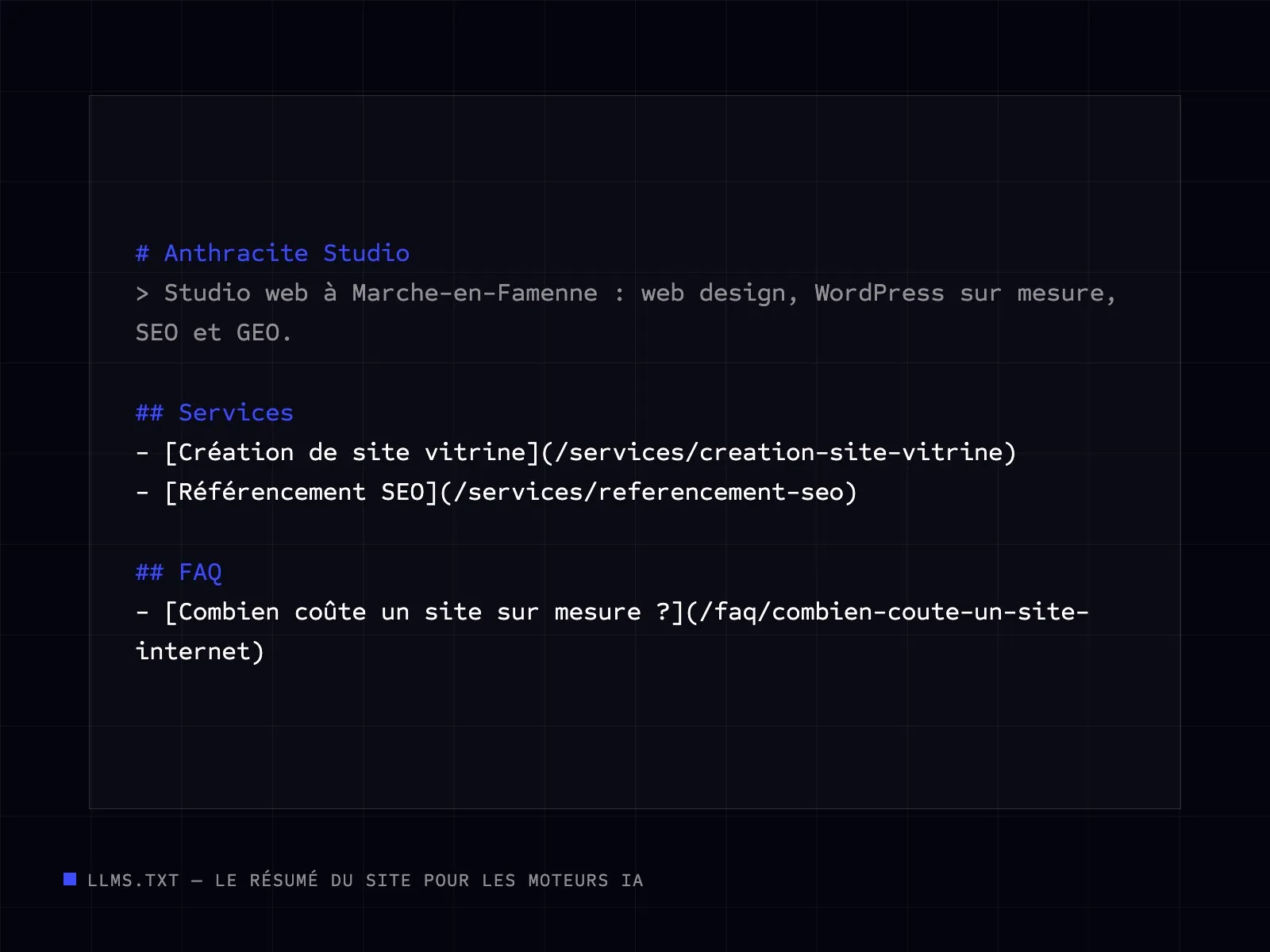
Task: Open the 'Référencement SEO' link line
Action: click(496, 492)
